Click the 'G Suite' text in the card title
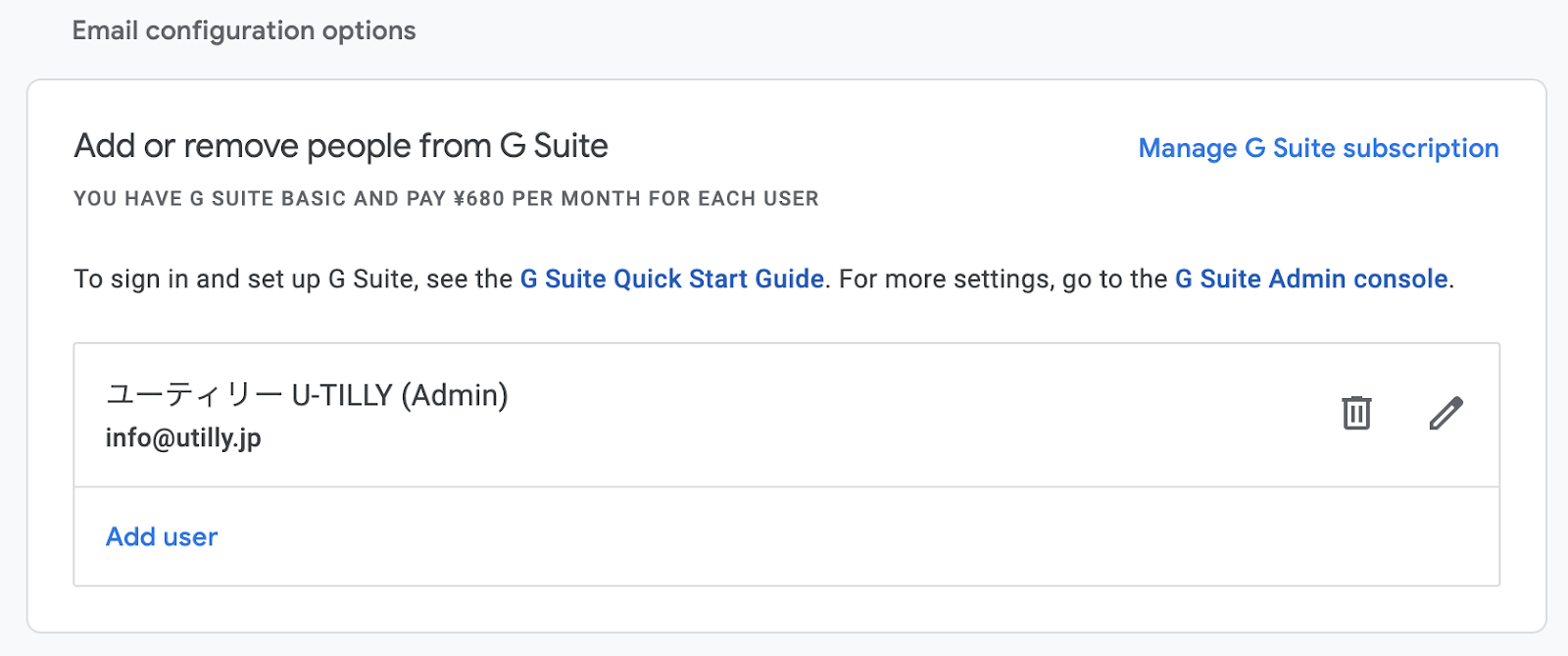Viewport: 1568px width, 656px height. point(554,147)
